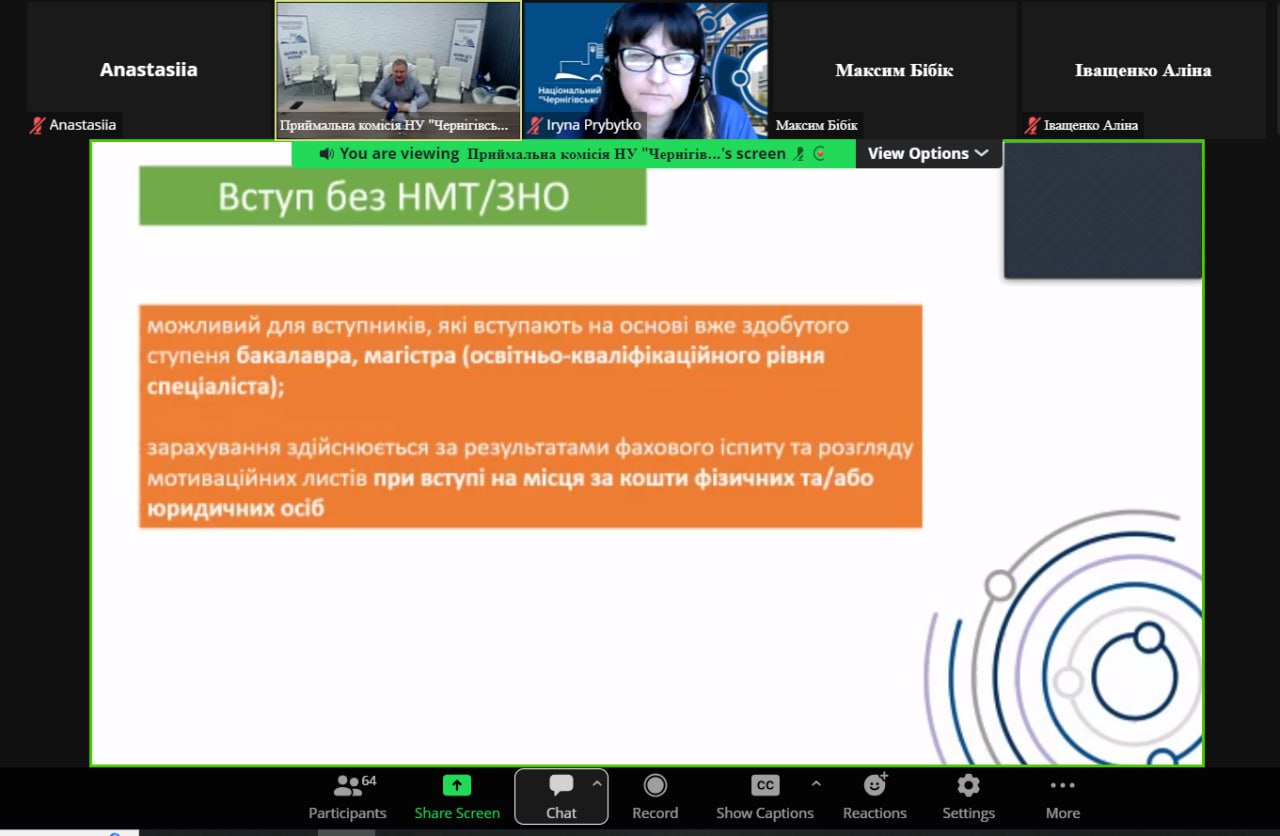
Task: Expand the chevron next to Chat
Action: tap(598, 784)
